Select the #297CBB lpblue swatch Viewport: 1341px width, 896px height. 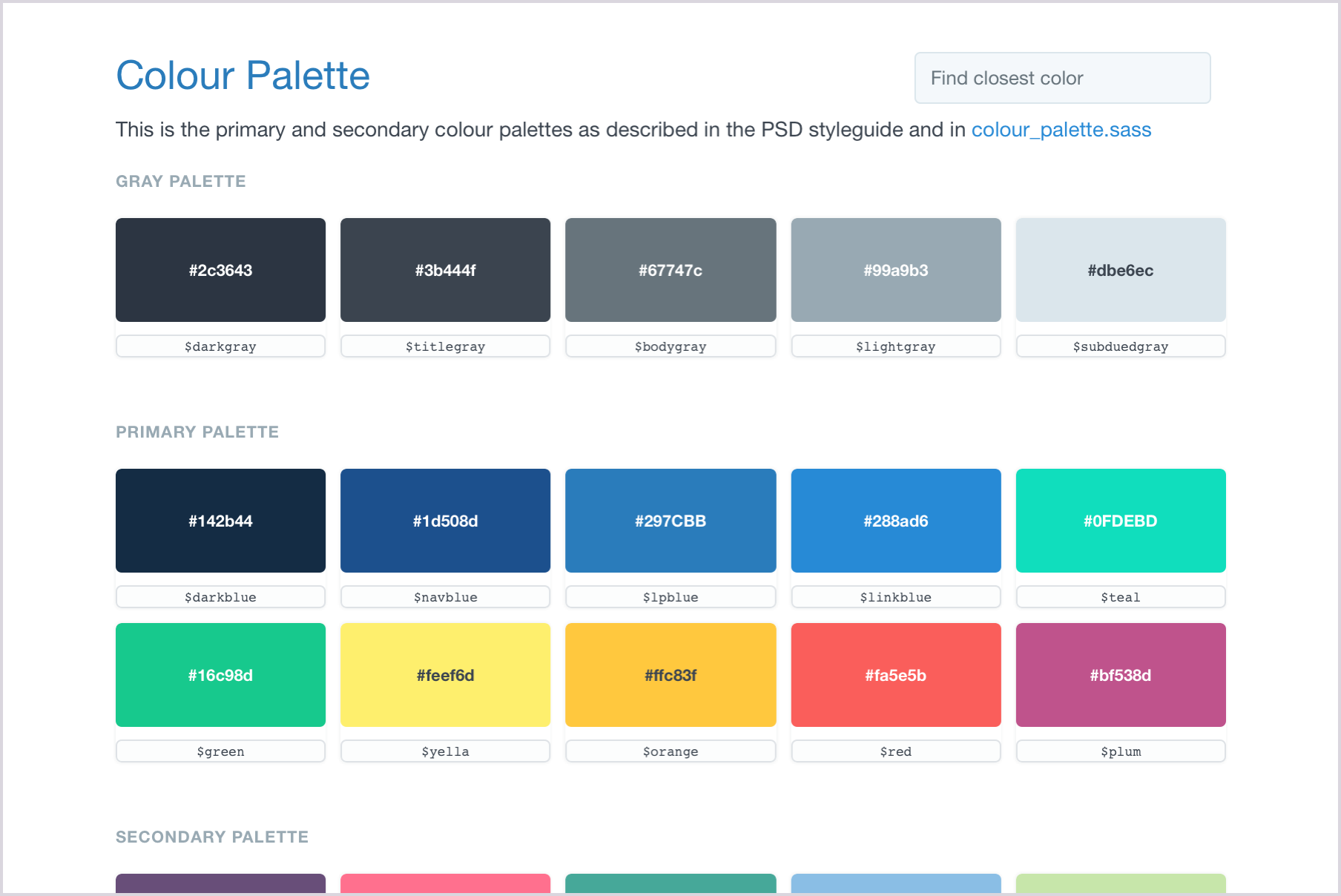[x=670, y=521]
